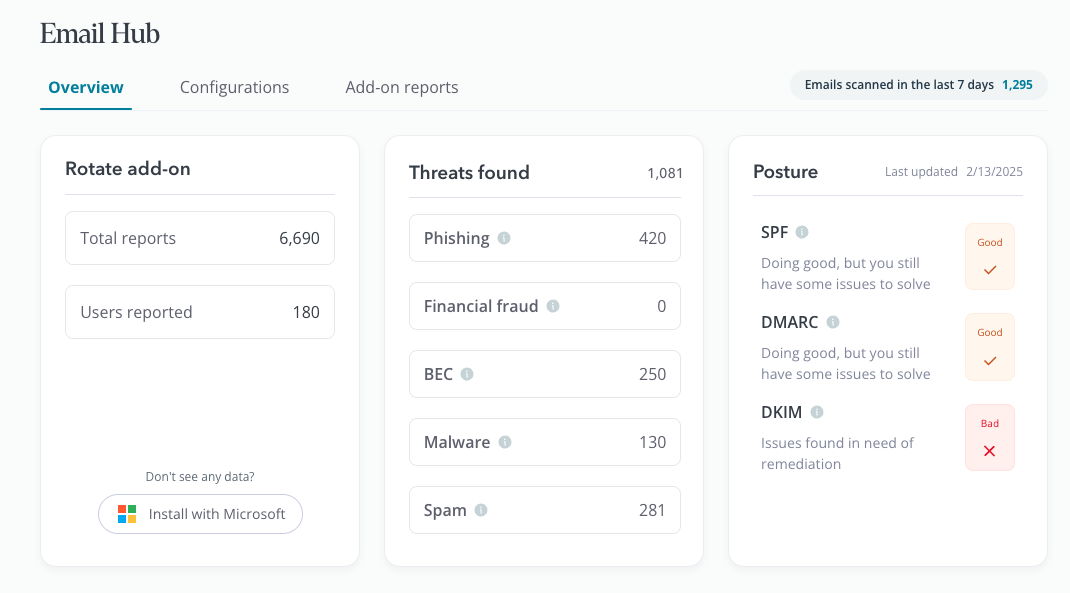The image size is (1070, 593).
Task: Click the Spam info icon
Action: [481, 510]
